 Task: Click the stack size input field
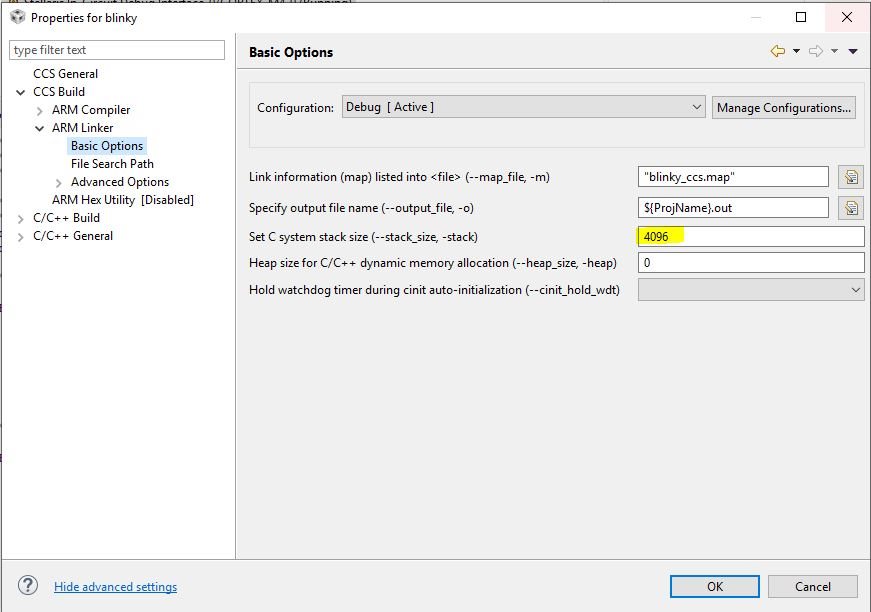pyautogui.click(x=750, y=237)
